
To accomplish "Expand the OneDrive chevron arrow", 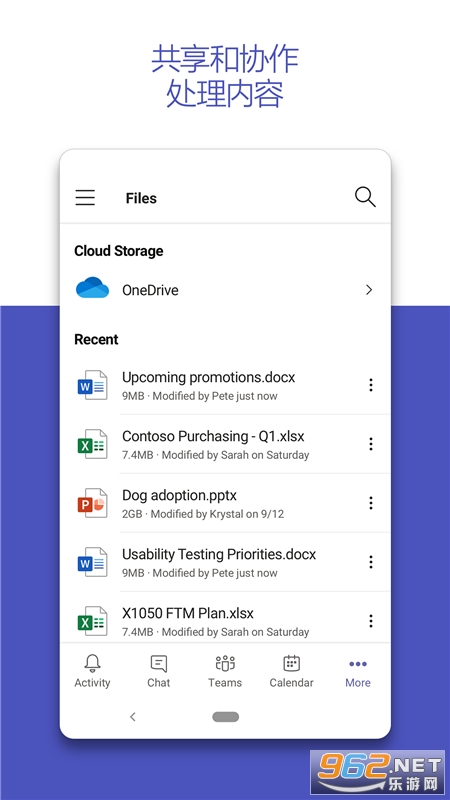I will point(369,290).
